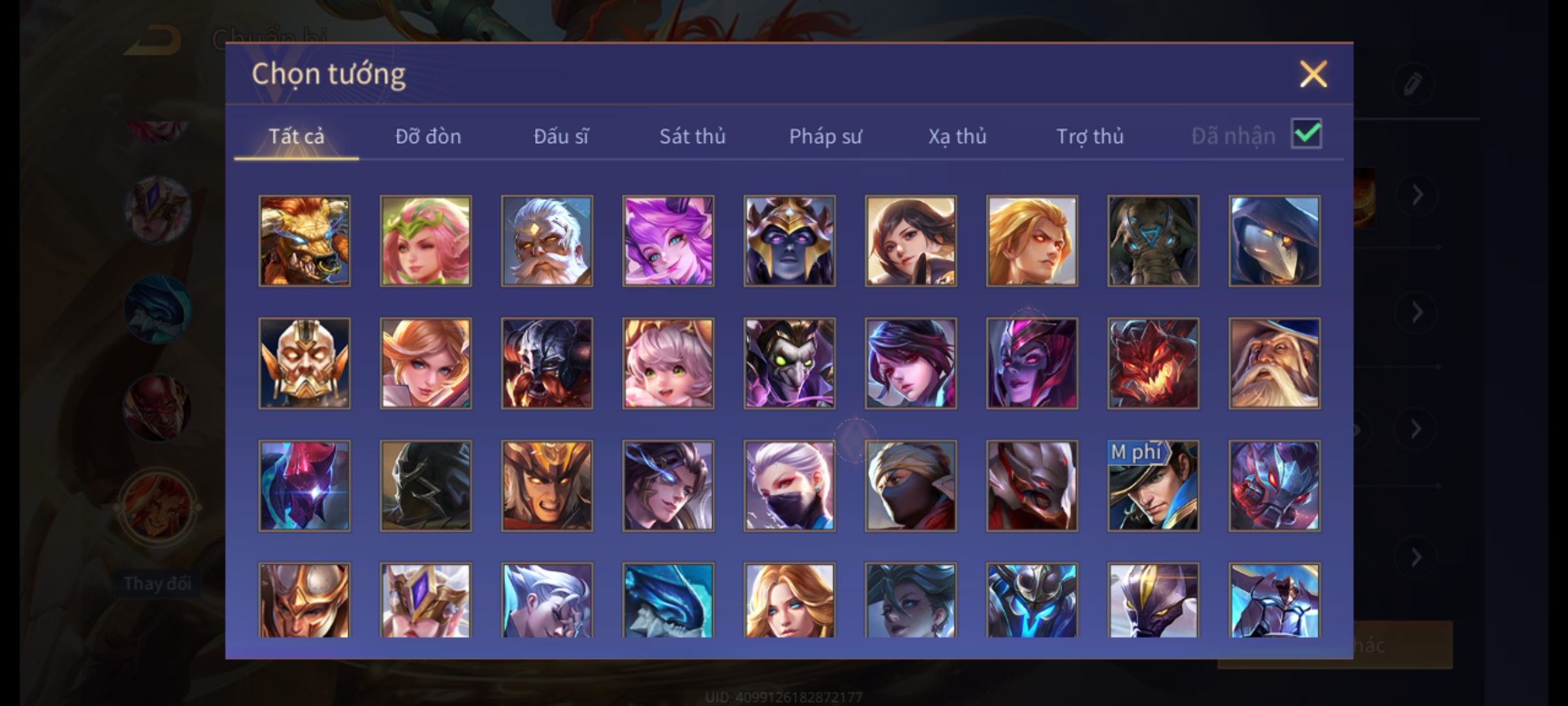
Task: Choose the white-bearded old man hero
Action: coord(547,241)
